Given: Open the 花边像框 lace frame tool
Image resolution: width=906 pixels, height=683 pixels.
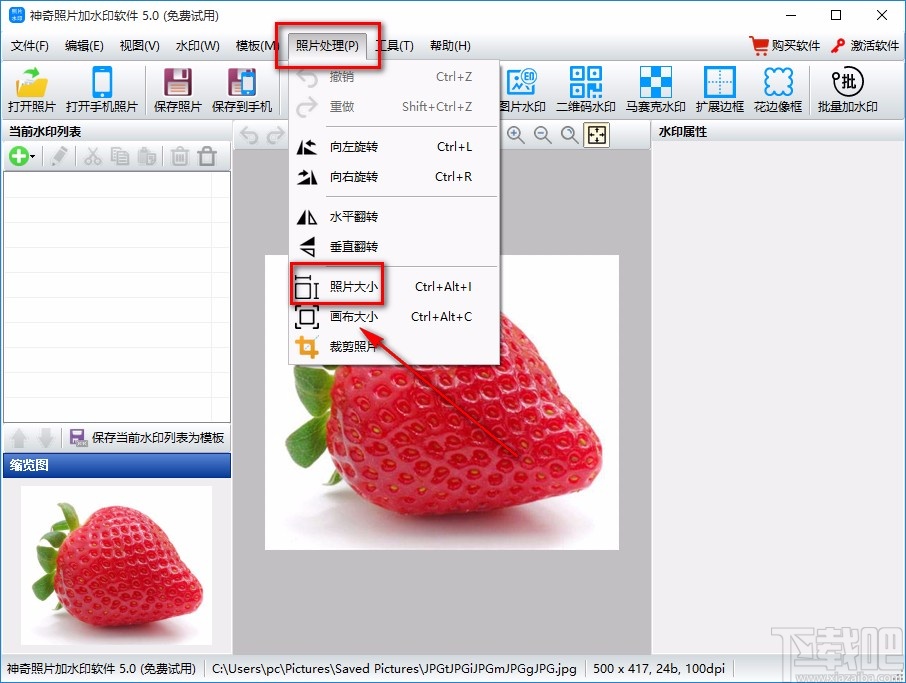Looking at the screenshot, I should pos(778,89).
